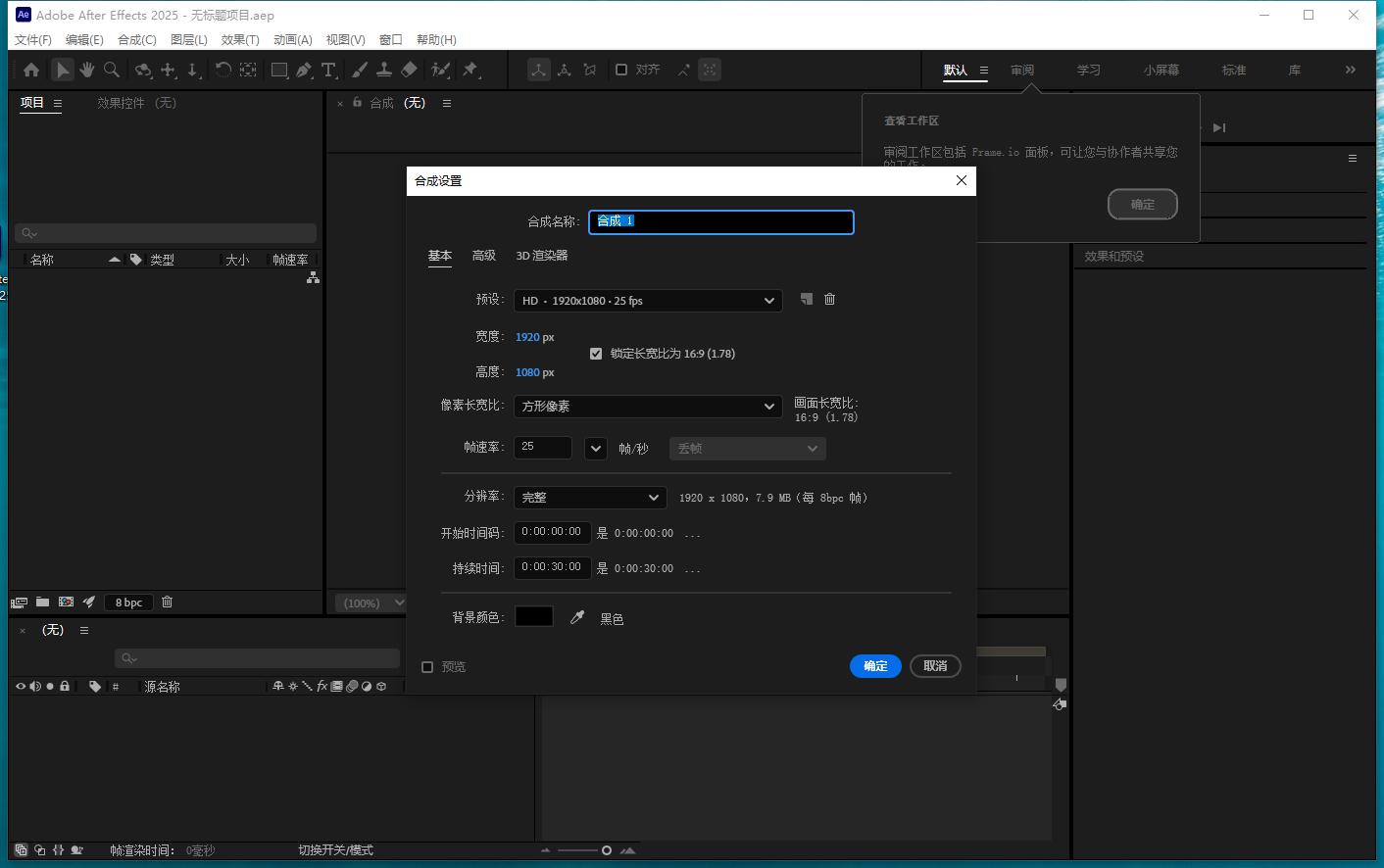The width and height of the screenshot is (1384, 868).
Task: Switch to the Advanced tab in dialog
Action: point(484,256)
